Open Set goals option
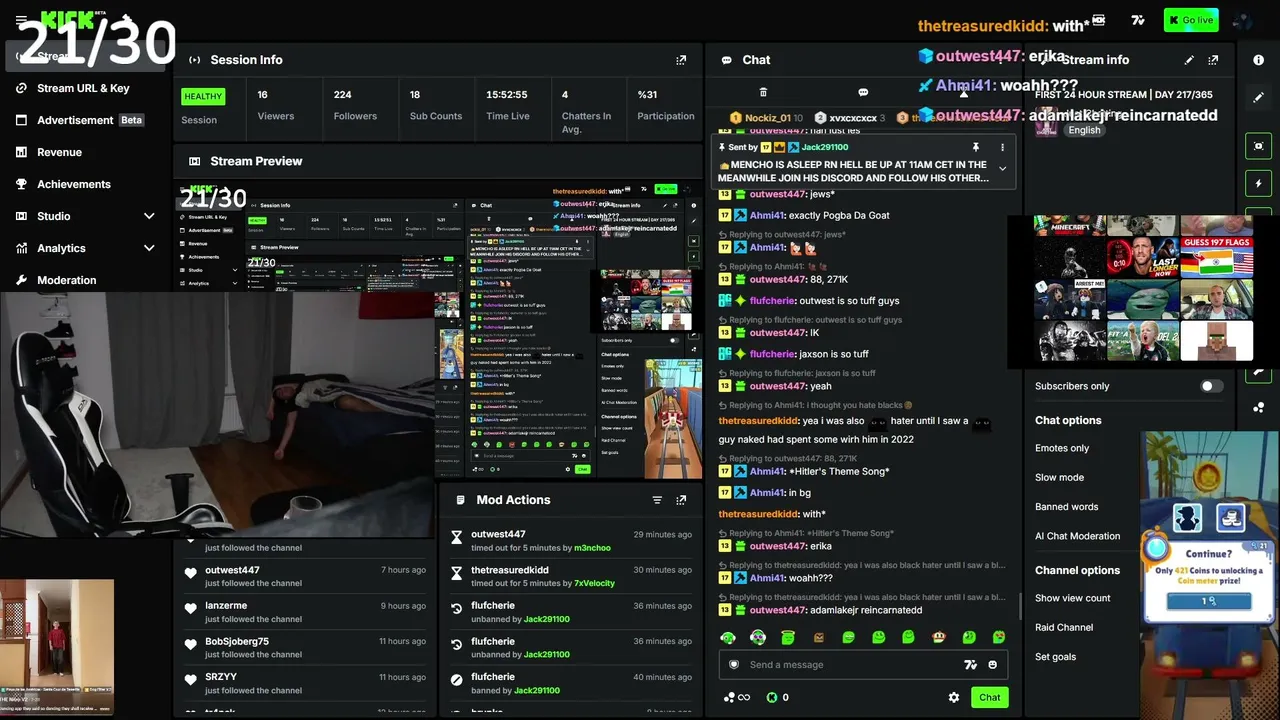The width and height of the screenshot is (1280, 720). tap(1055, 657)
